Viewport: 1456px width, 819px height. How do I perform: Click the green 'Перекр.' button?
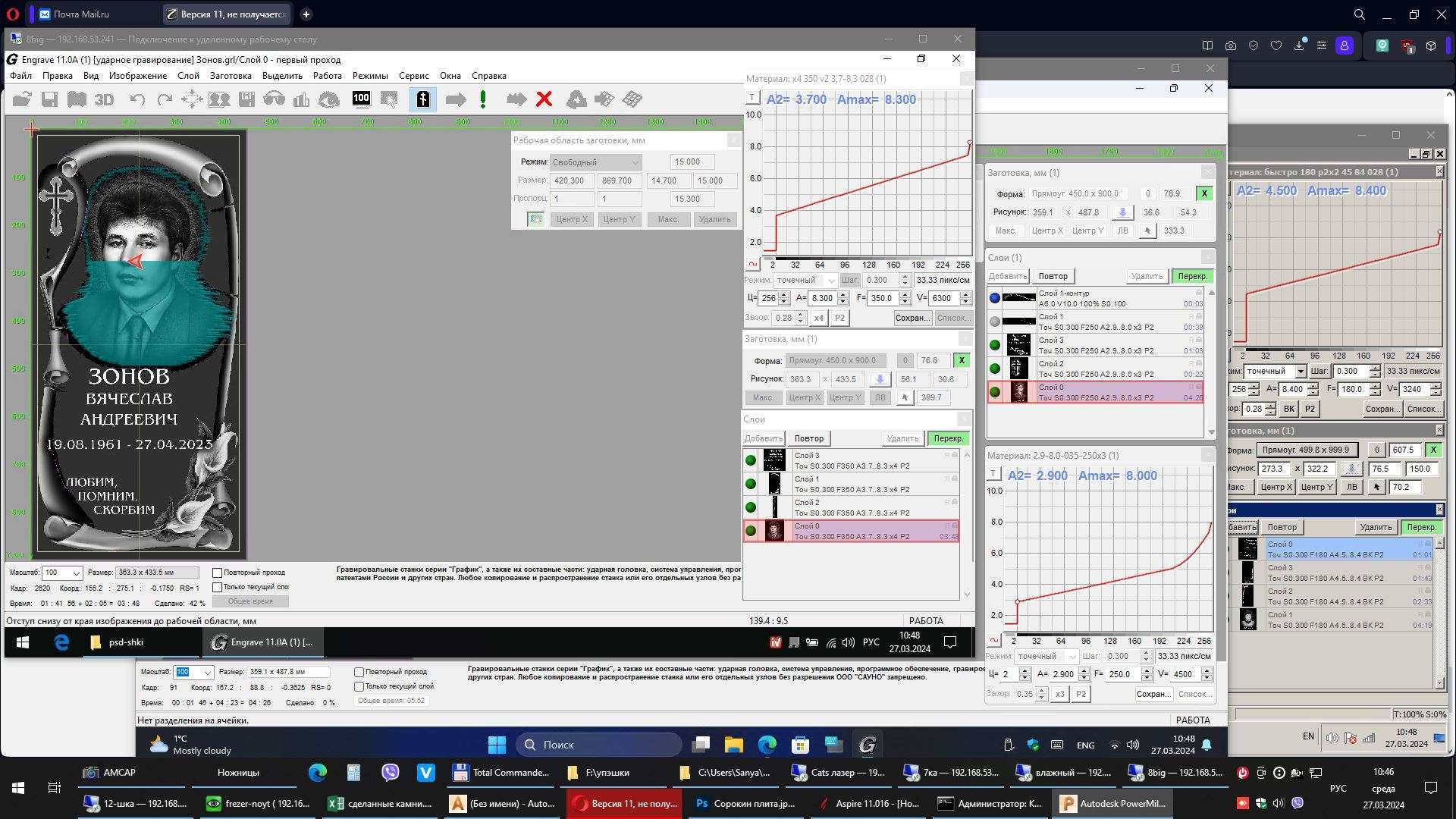point(948,438)
